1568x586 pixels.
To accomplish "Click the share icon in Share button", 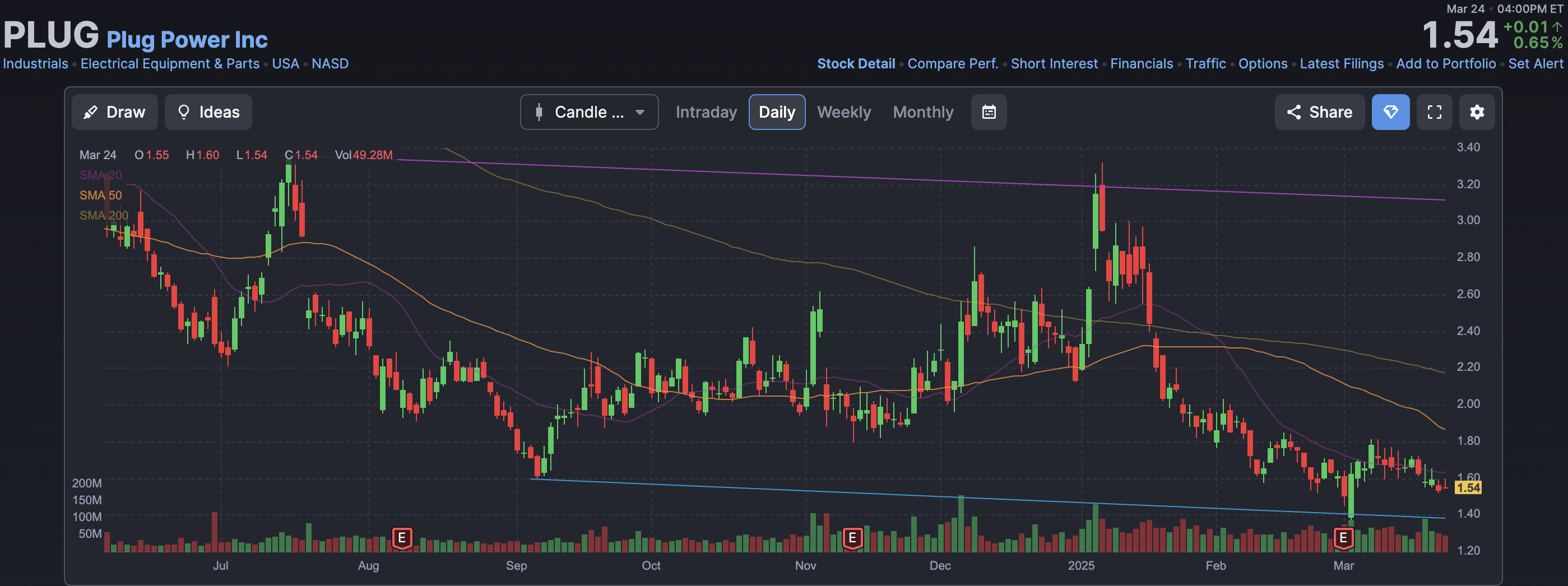I will [1293, 112].
